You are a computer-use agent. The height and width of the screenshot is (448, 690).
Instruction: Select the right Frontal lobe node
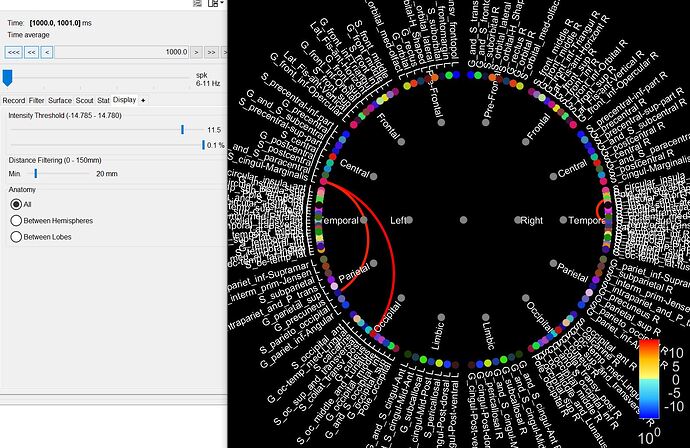pos(525,142)
